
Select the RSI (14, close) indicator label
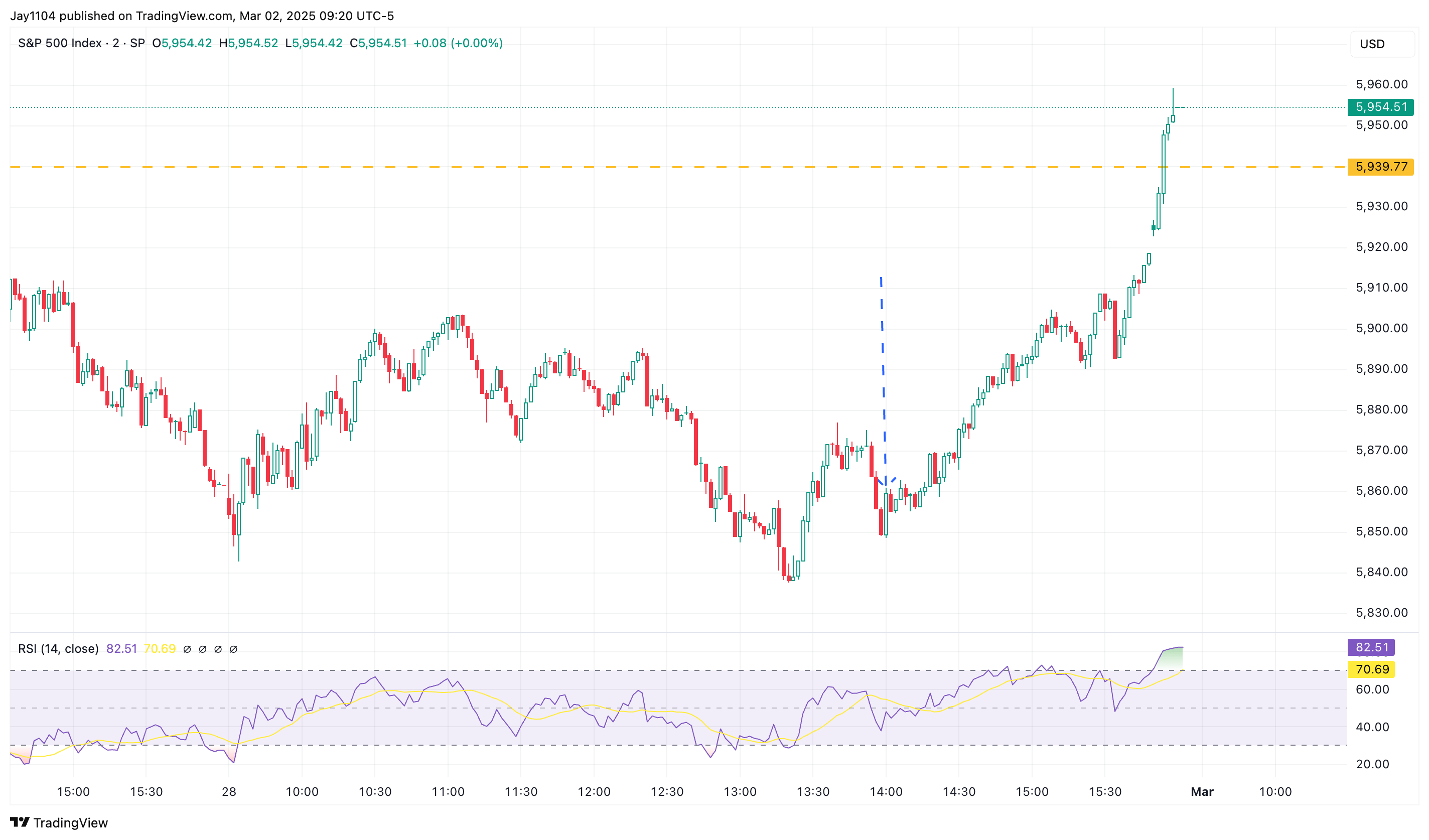pyautogui.click(x=58, y=648)
